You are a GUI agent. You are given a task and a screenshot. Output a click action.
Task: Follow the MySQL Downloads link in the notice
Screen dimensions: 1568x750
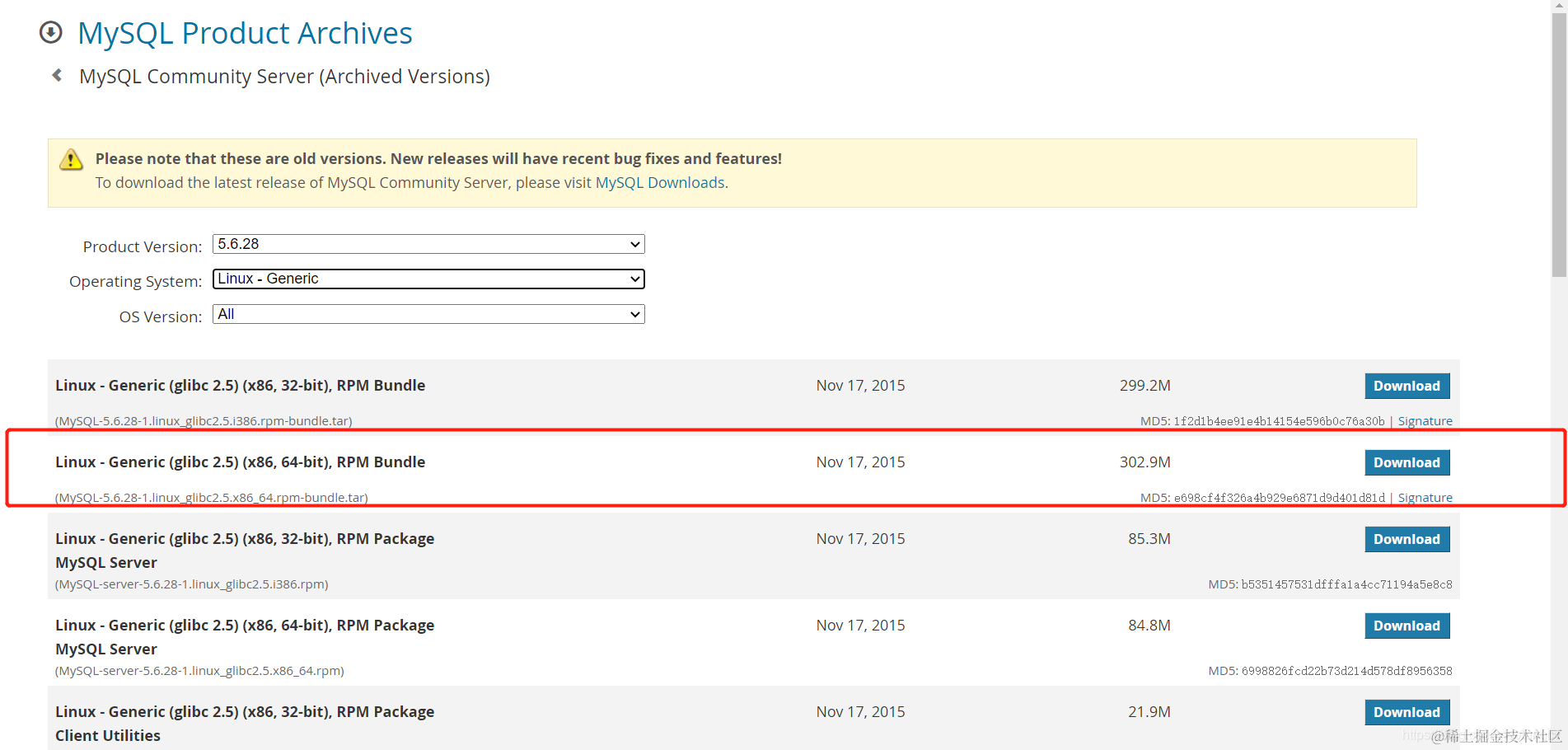pos(660,182)
